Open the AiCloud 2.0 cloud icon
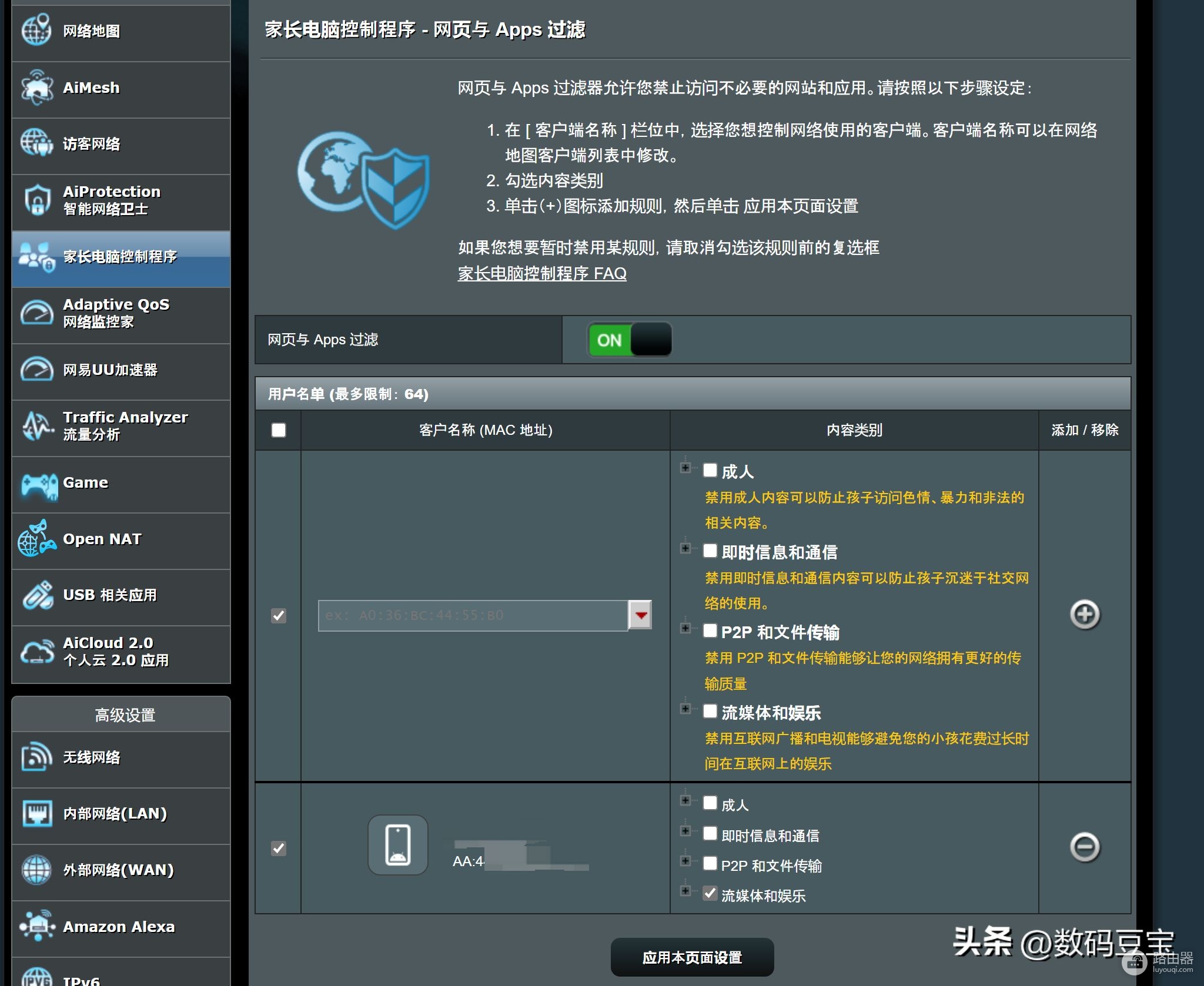Viewport: 1204px width, 986px height. click(x=37, y=652)
